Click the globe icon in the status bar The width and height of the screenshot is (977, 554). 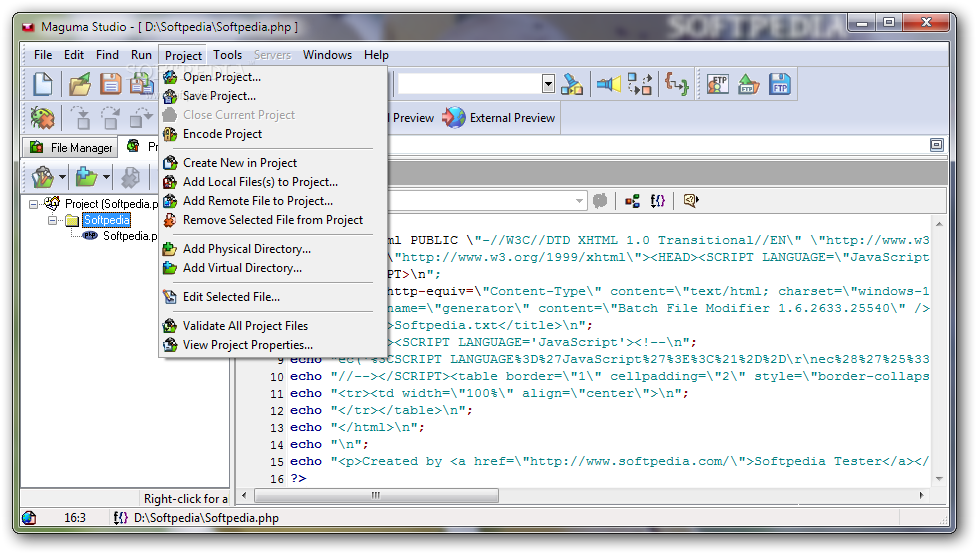[x=29, y=518]
